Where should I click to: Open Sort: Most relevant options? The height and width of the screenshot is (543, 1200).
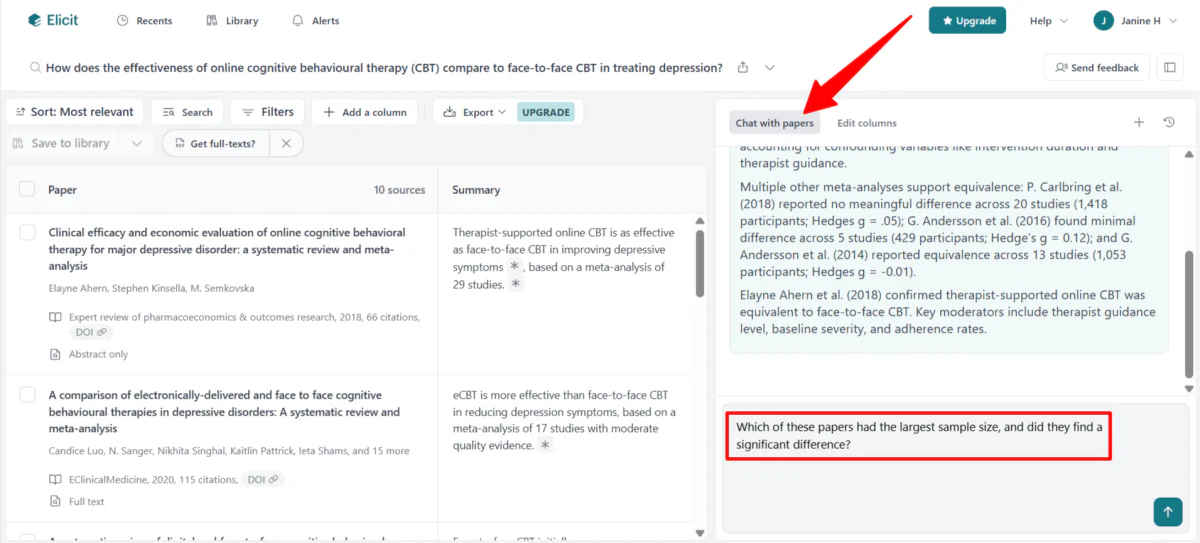click(75, 112)
